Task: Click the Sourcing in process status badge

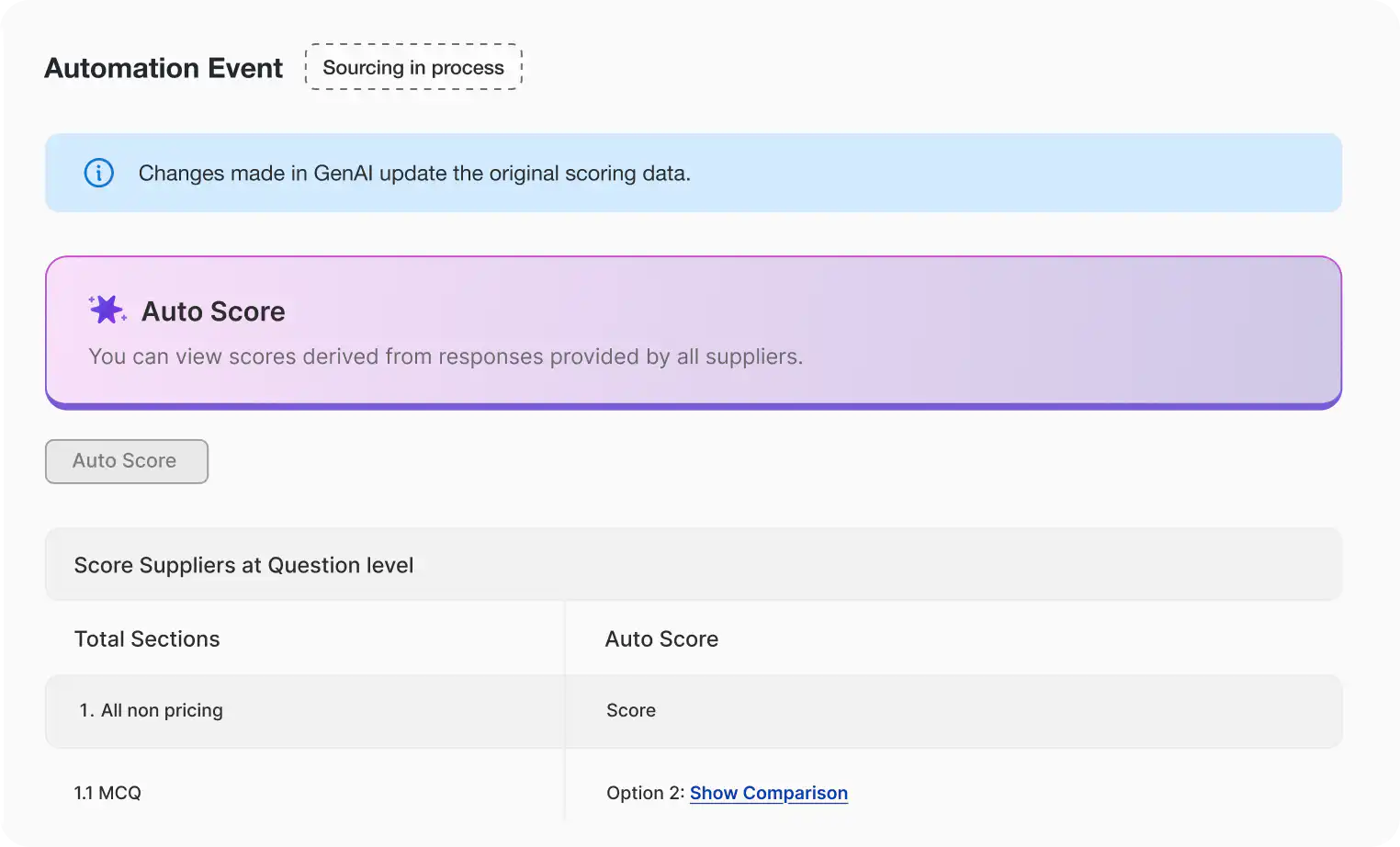Action: click(413, 67)
